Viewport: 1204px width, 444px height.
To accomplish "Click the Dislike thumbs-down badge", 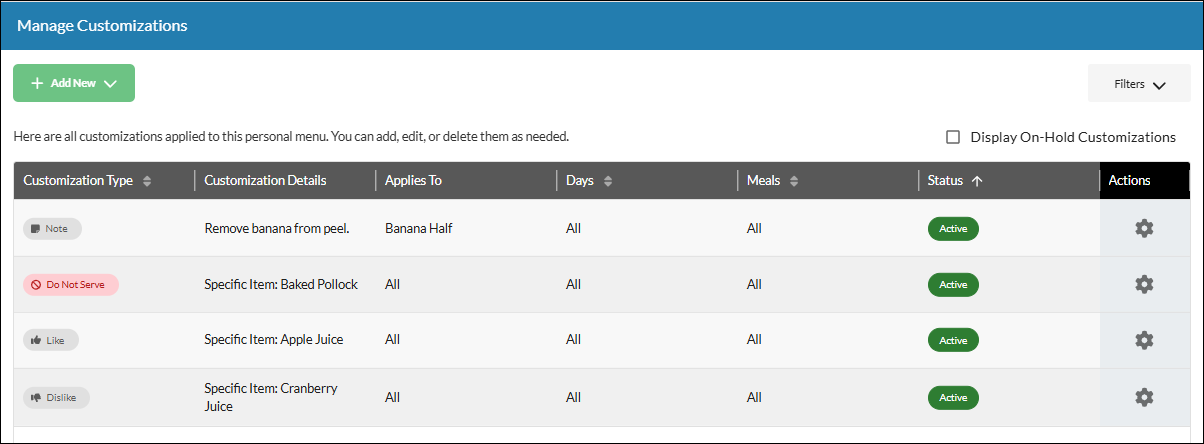I will pos(56,397).
